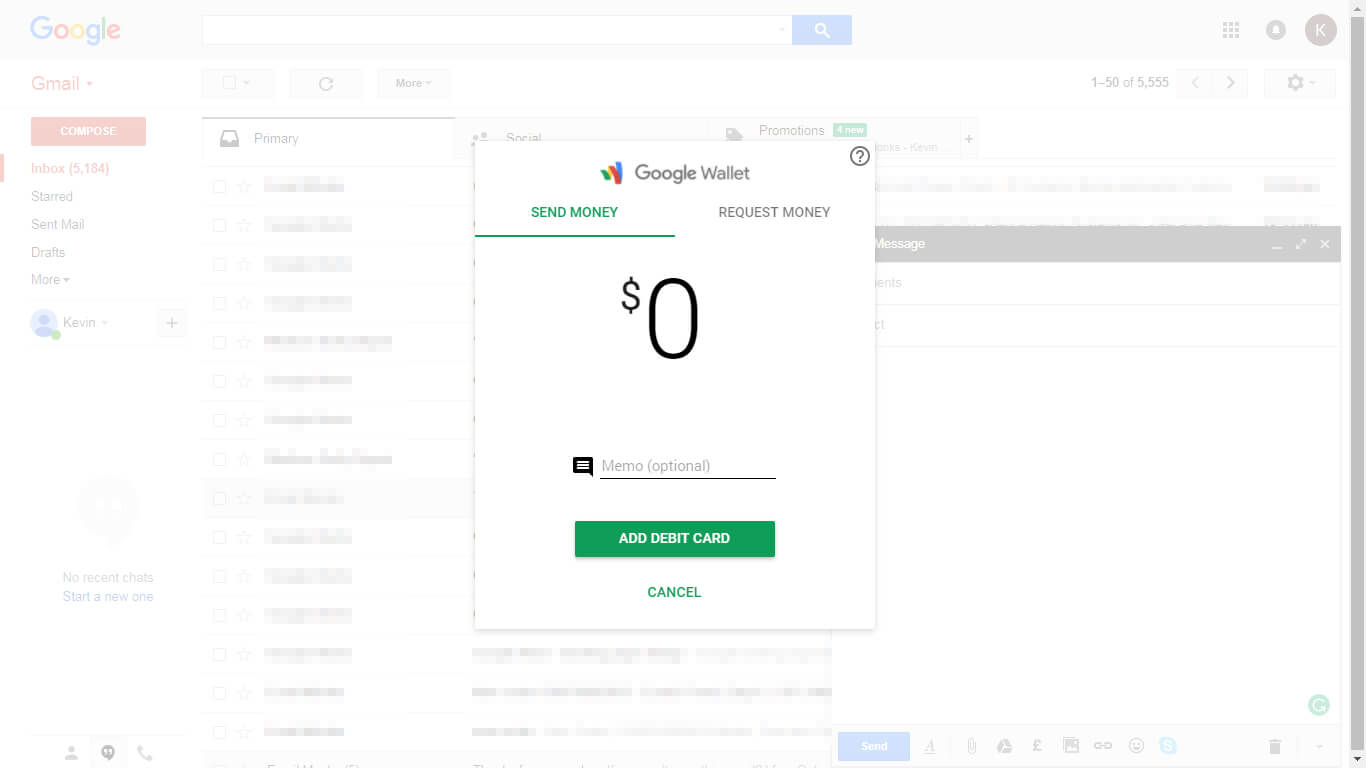Go to the older messages arrow
Viewport: 1366px width, 768px height.
click(x=1230, y=83)
